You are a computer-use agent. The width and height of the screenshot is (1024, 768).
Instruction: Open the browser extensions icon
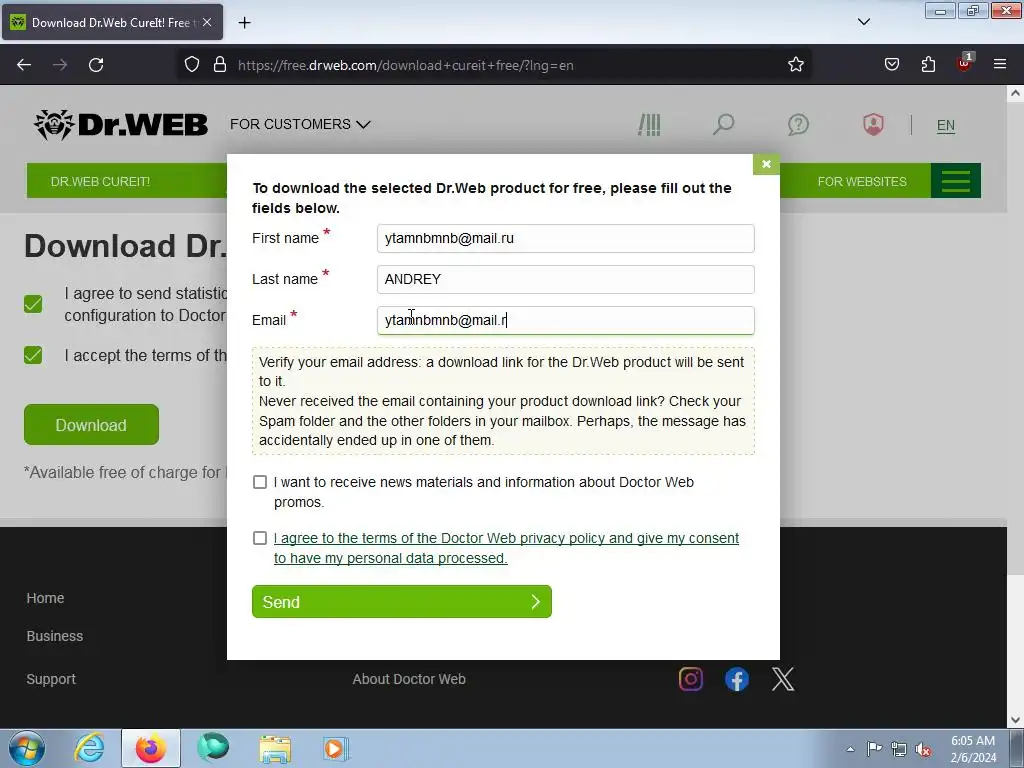(928, 65)
